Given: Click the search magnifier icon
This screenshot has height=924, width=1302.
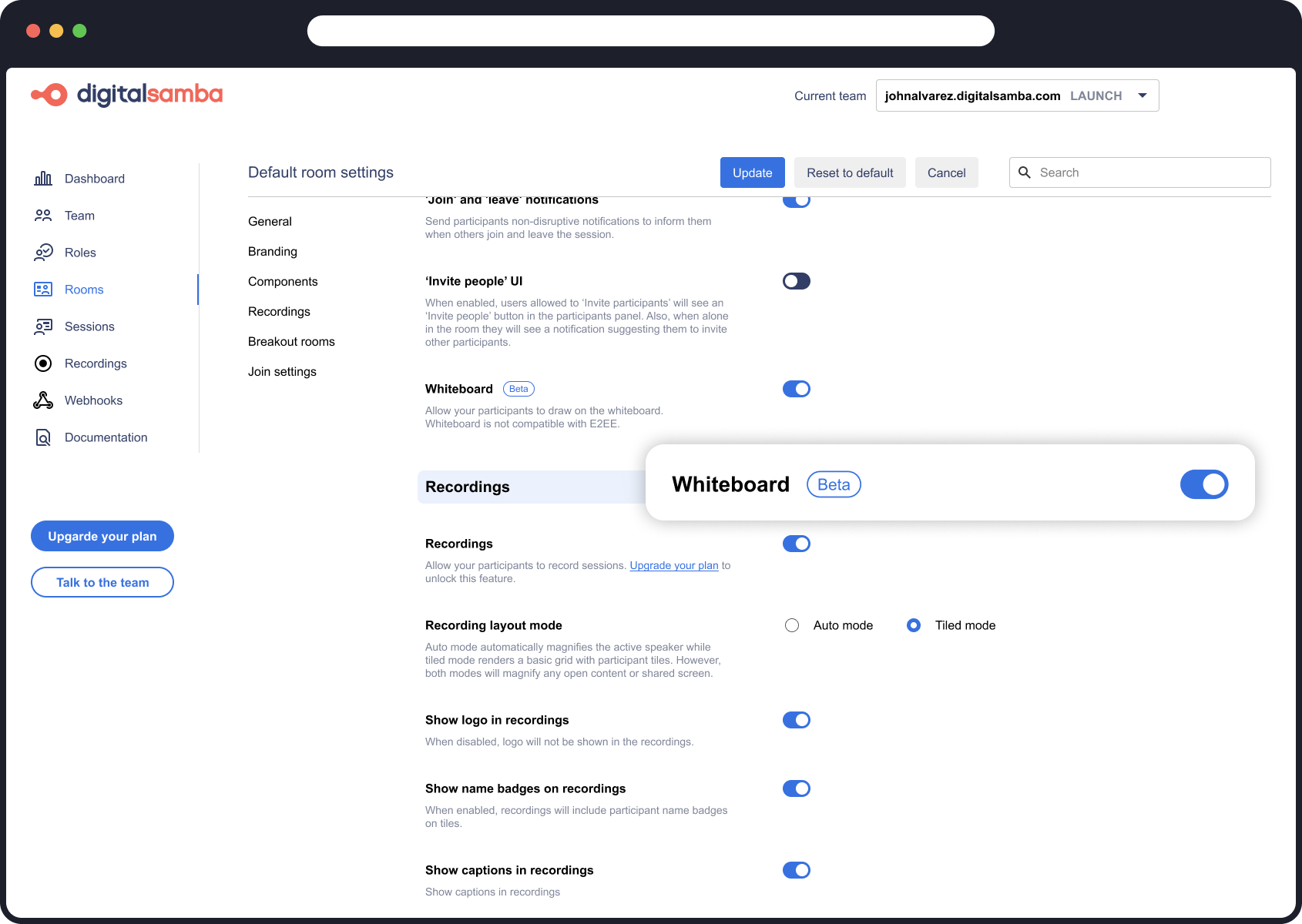Looking at the screenshot, I should click(1025, 172).
